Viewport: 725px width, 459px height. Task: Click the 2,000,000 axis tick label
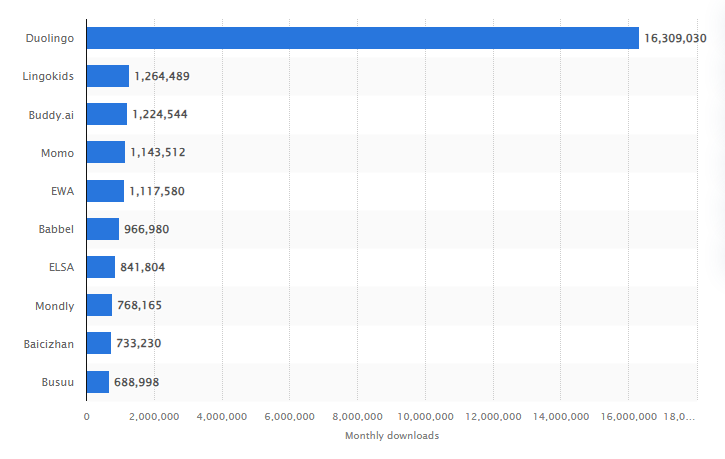[154, 416]
